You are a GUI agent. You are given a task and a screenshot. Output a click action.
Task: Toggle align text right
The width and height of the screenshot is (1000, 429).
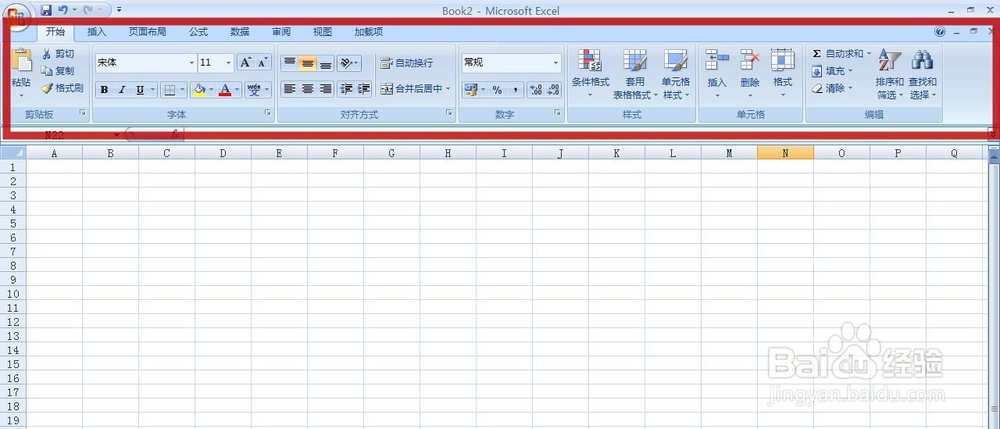325,89
